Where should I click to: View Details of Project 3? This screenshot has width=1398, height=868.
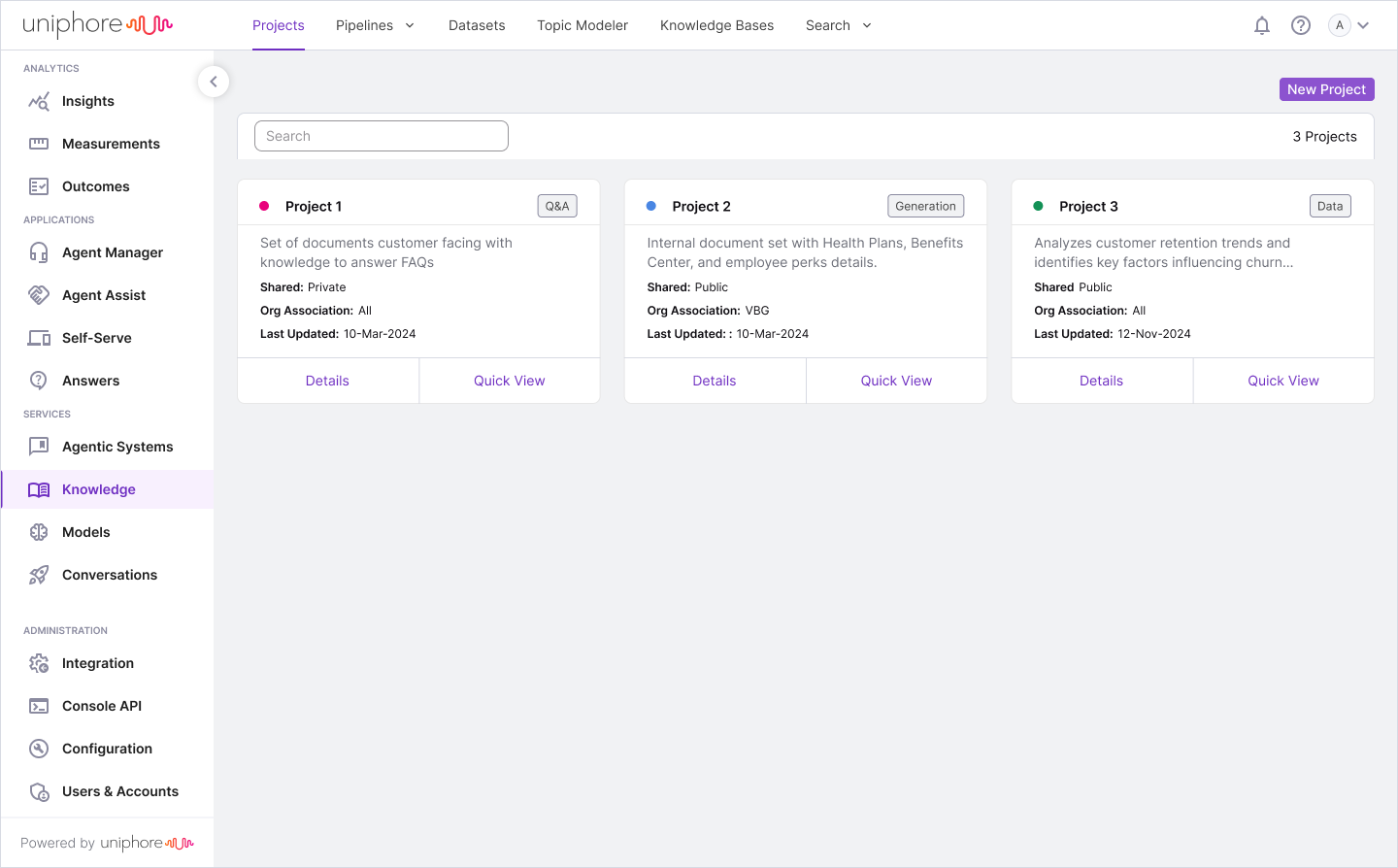point(1101,381)
